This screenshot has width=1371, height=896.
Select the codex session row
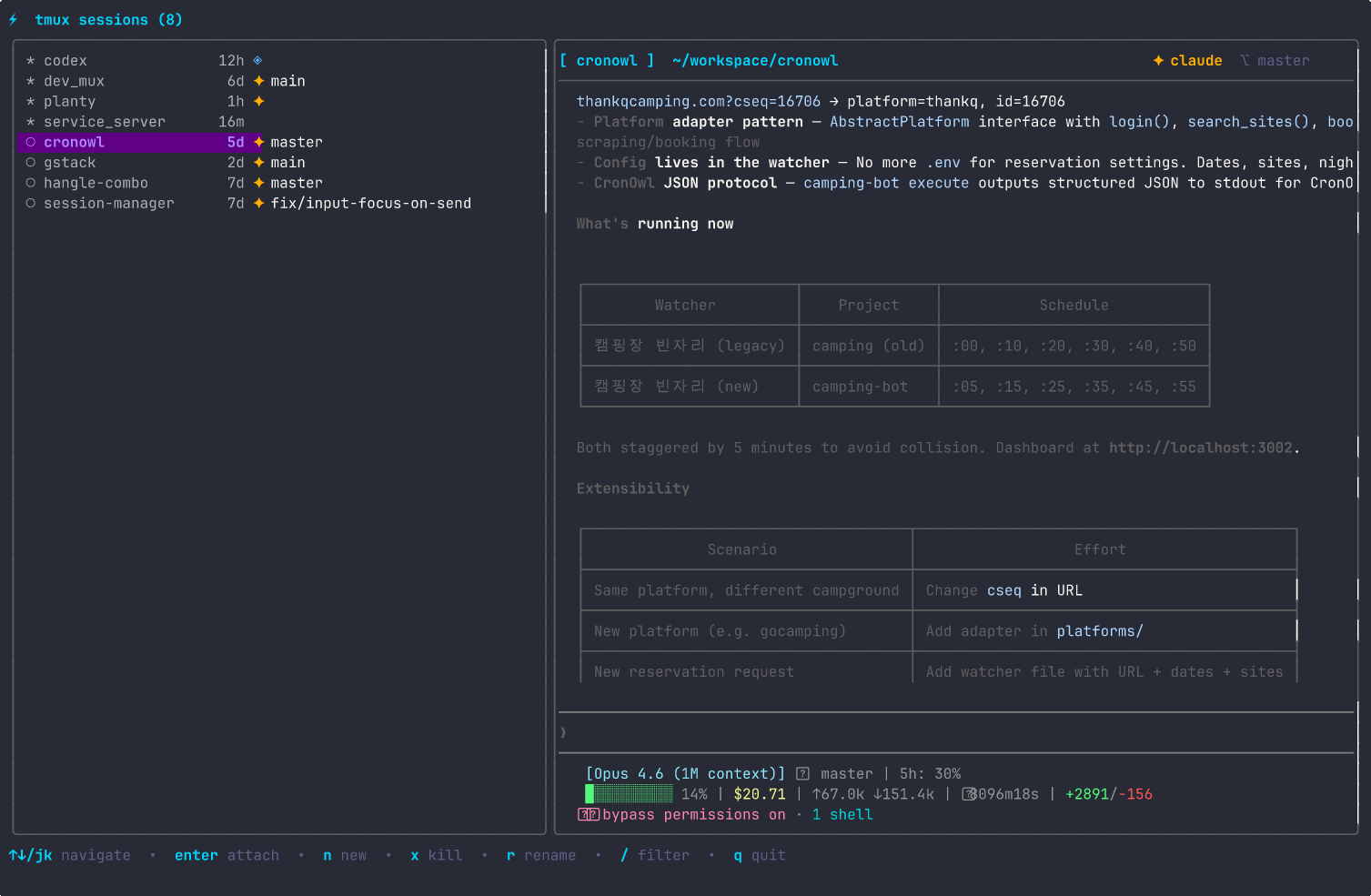(280, 61)
